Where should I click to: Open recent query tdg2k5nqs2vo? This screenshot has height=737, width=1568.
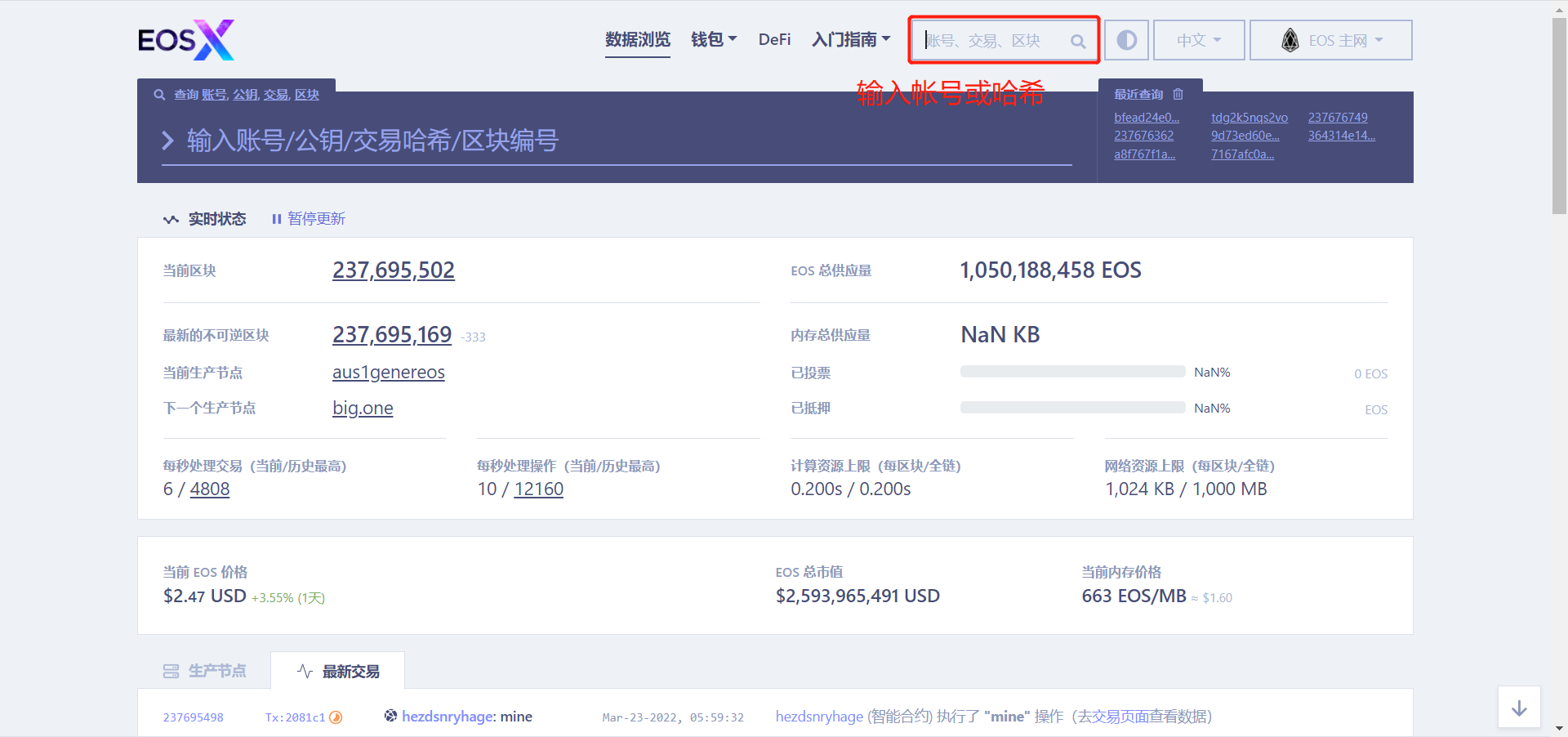tap(1249, 118)
